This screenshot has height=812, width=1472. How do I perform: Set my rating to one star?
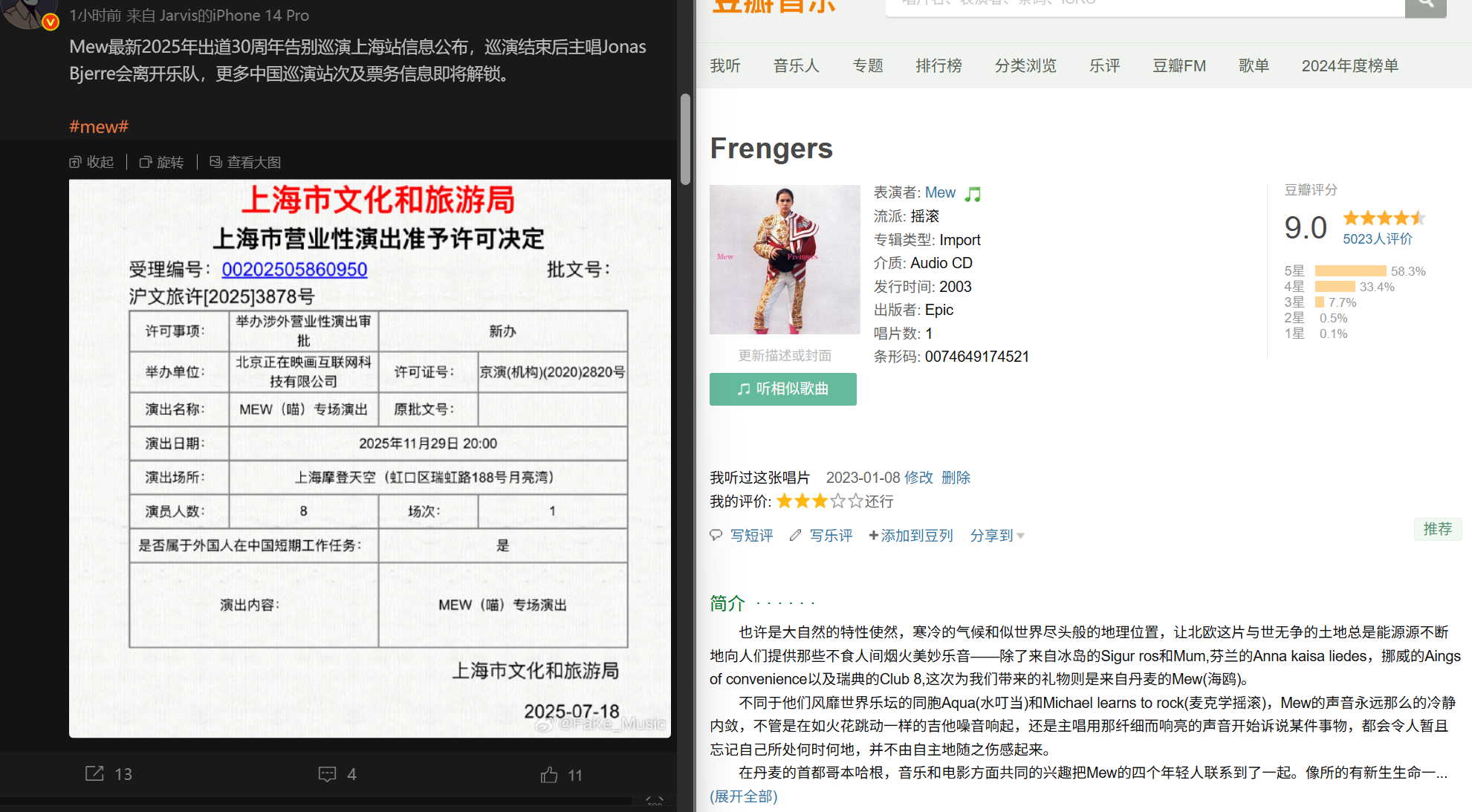pyautogui.click(x=785, y=501)
